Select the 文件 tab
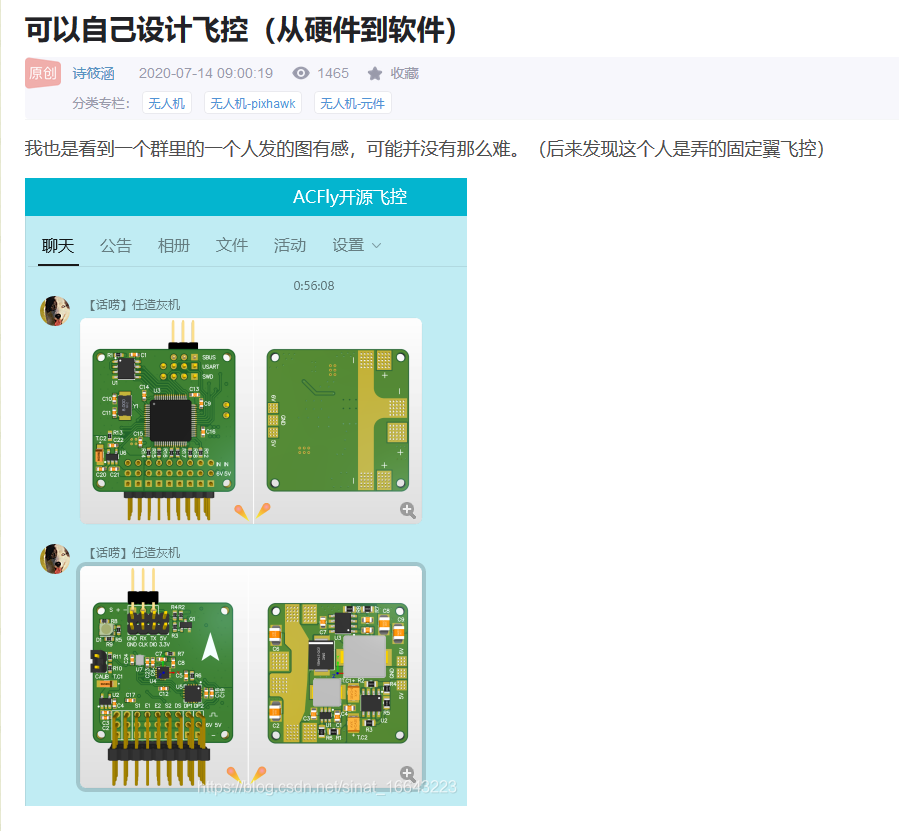This screenshot has height=831, width=899. pos(232,245)
